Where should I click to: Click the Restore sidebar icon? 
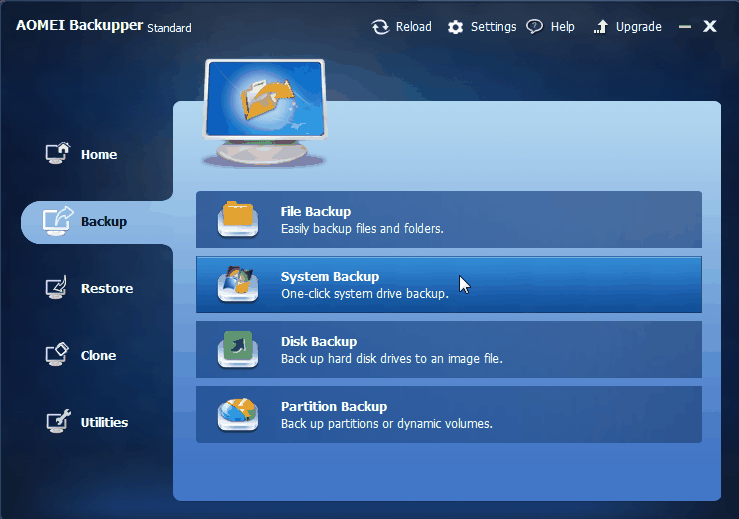(57, 288)
